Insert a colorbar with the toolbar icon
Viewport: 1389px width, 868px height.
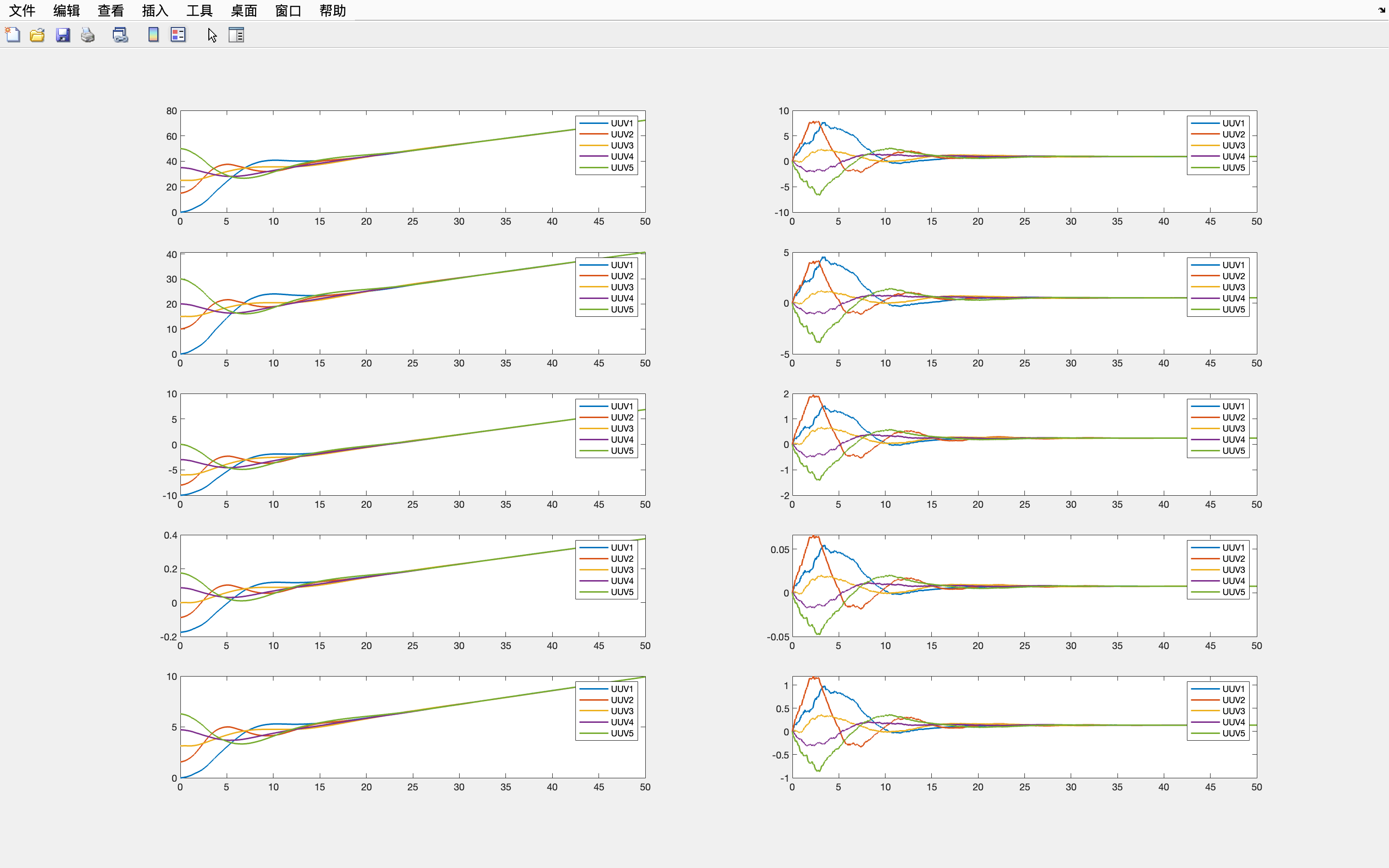pyautogui.click(x=153, y=35)
